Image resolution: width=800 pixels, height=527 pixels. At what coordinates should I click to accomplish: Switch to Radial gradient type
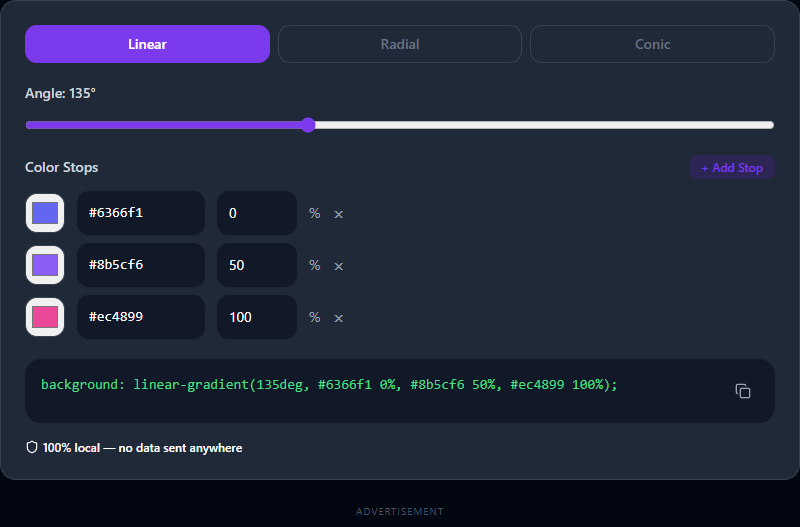point(400,44)
